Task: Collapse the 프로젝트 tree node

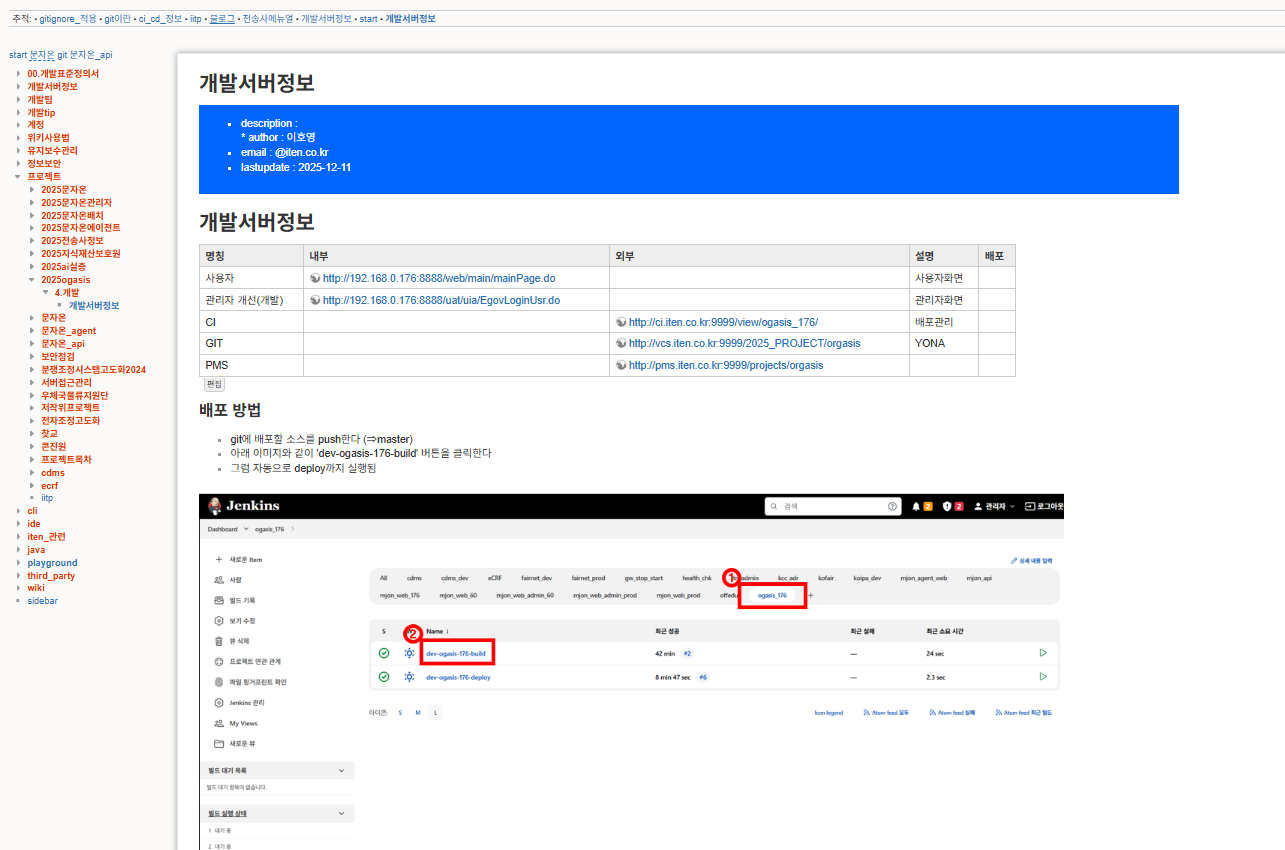Action: tap(18, 176)
